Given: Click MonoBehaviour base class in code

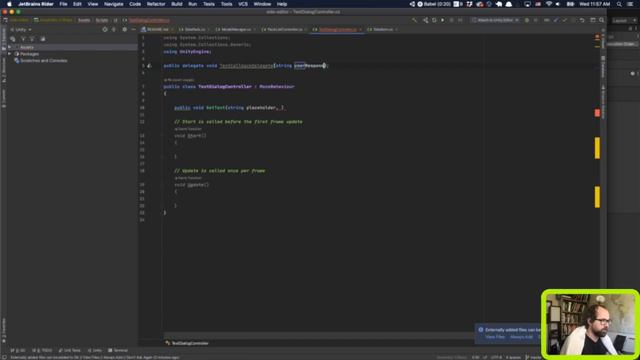Looking at the screenshot, I should point(277,87).
